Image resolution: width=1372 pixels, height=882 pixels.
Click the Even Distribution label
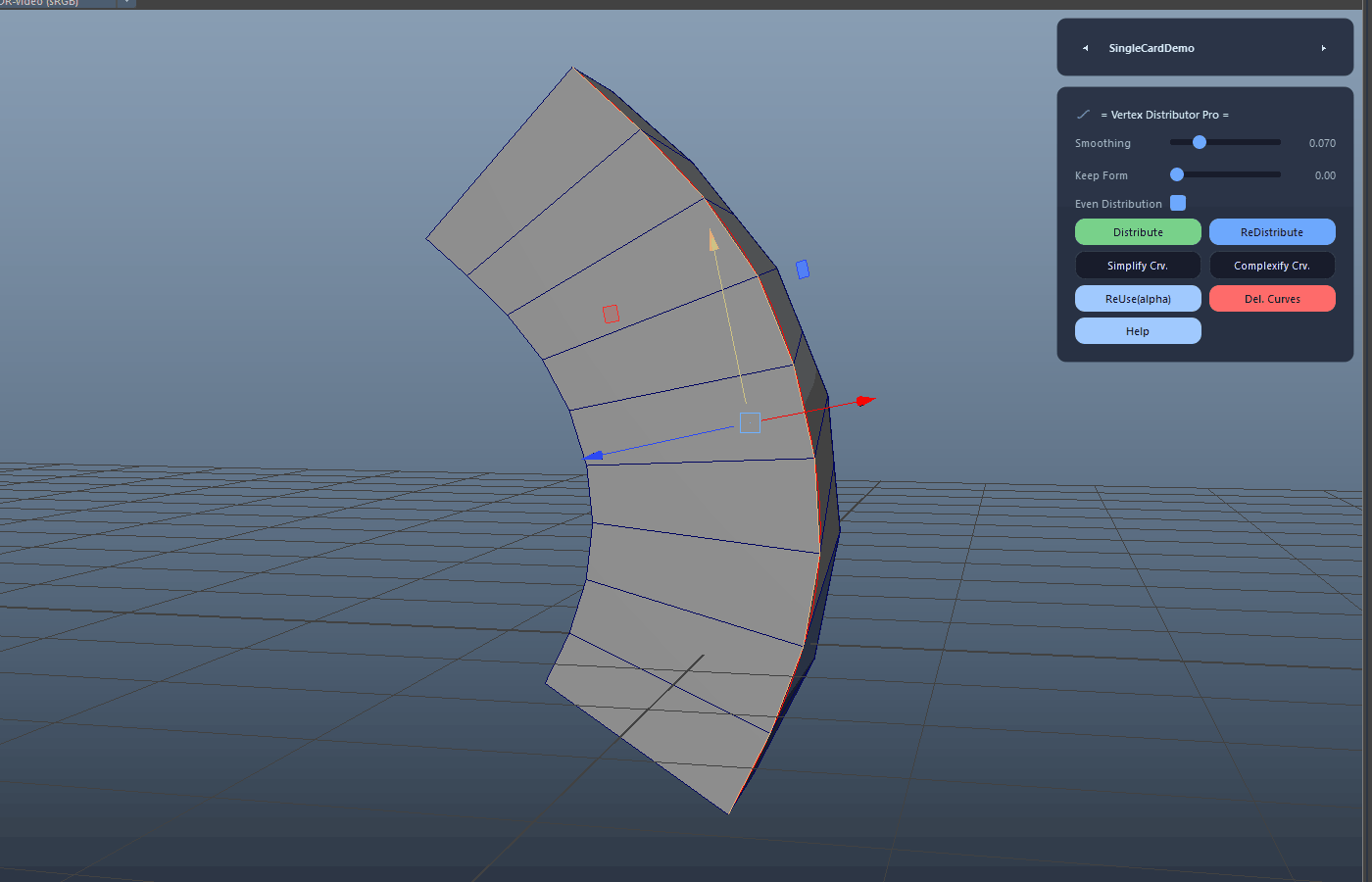tap(1118, 204)
